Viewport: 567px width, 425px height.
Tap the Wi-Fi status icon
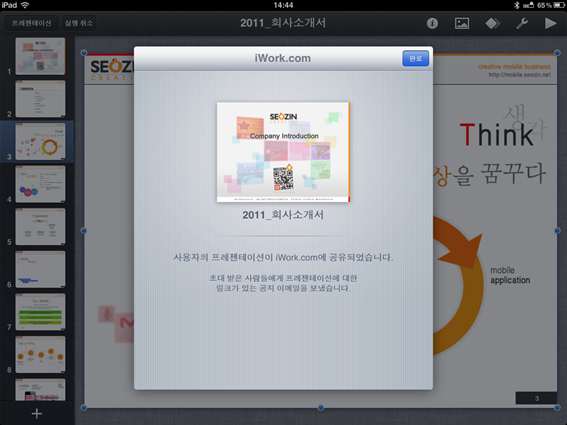click(x=25, y=5)
